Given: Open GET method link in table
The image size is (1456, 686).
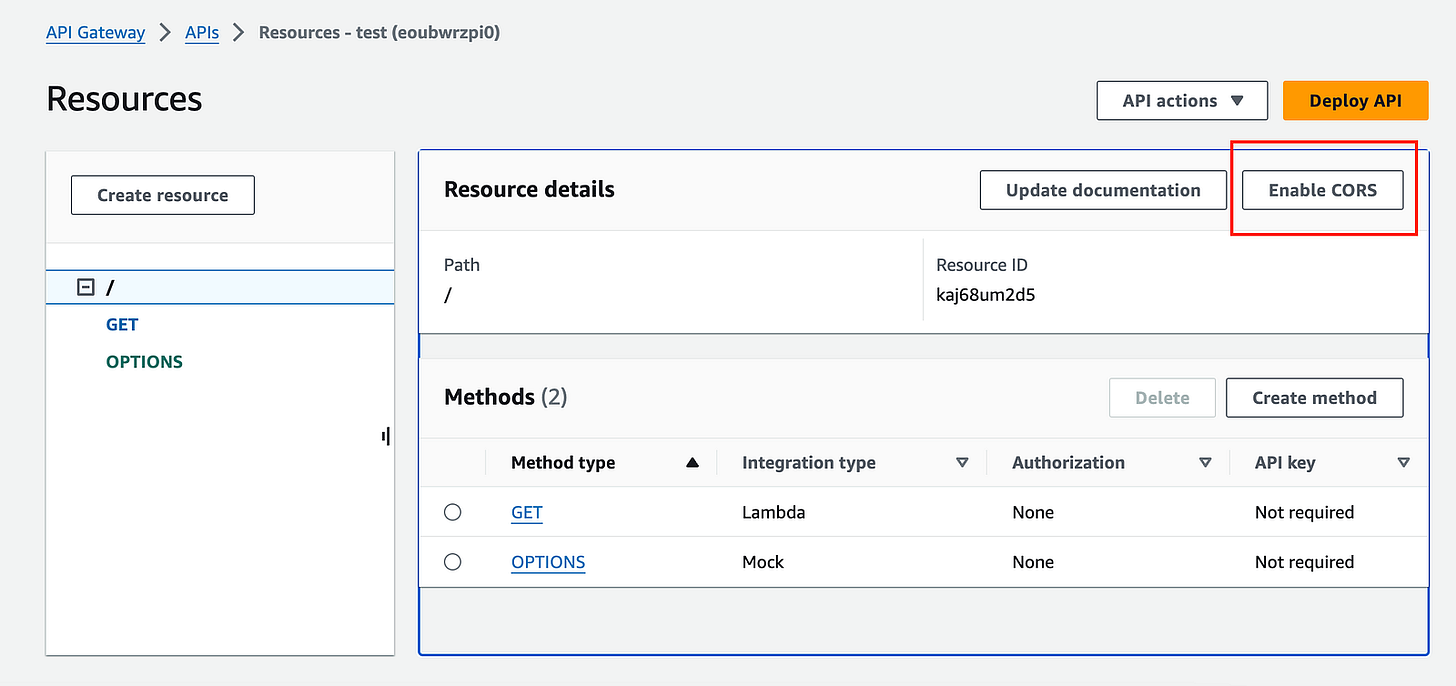Looking at the screenshot, I should (x=527, y=513).
